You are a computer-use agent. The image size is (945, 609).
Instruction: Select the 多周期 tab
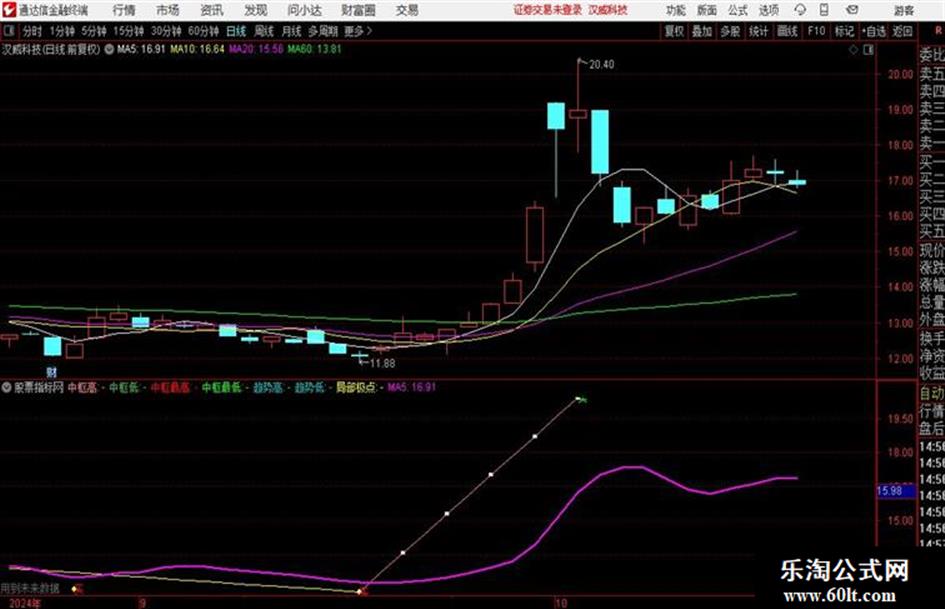click(x=323, y=31)
